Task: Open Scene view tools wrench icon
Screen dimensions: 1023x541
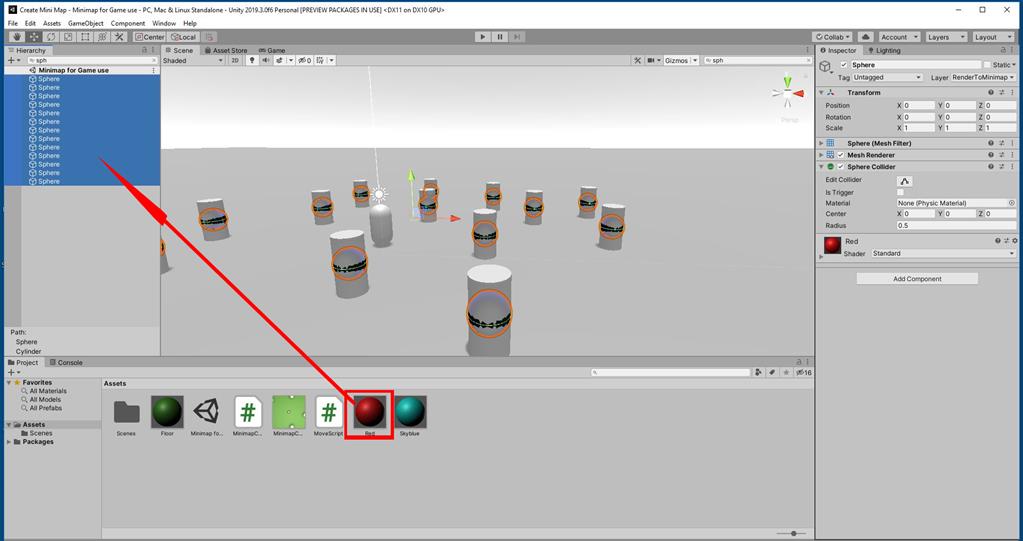Action: click(637, 60)
